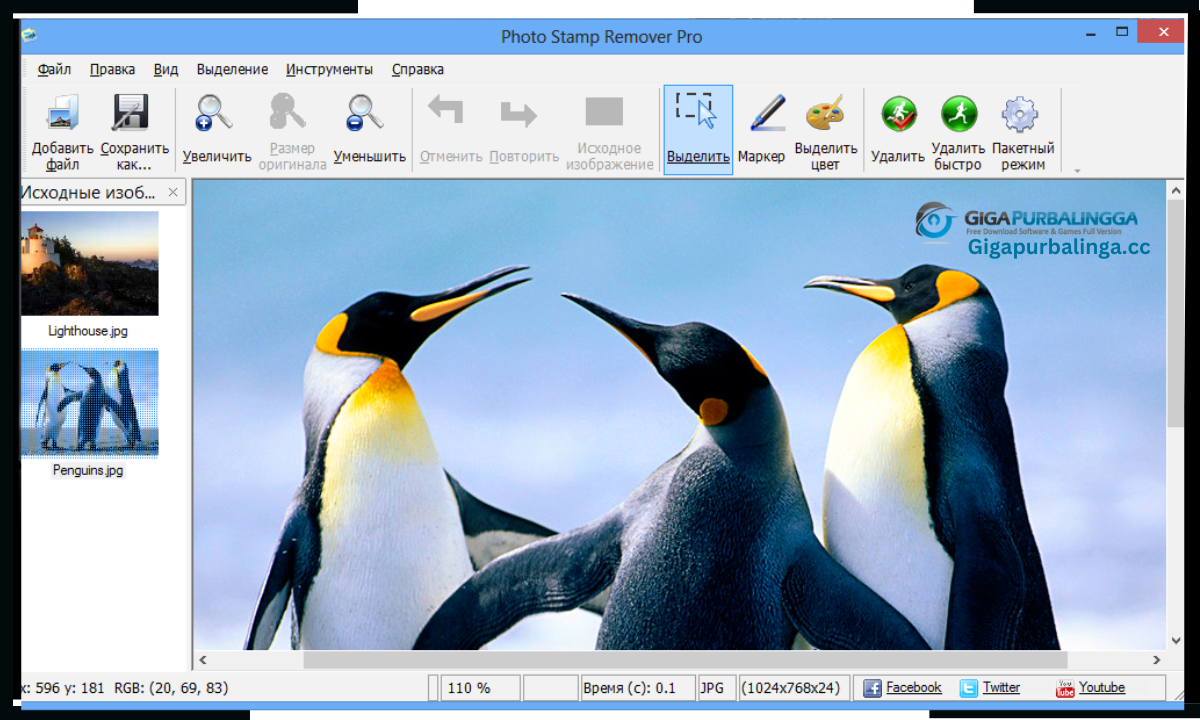The width and height of the screenshot is (1200, 720).
Task: Click the Уменьшить zoom-out magnifier
Action: coord(366,113)
